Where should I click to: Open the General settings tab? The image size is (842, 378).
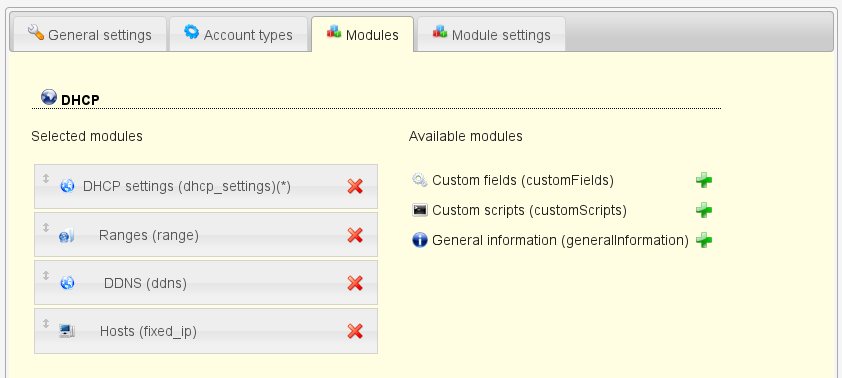pyautogui.click(x=89, y=34)
